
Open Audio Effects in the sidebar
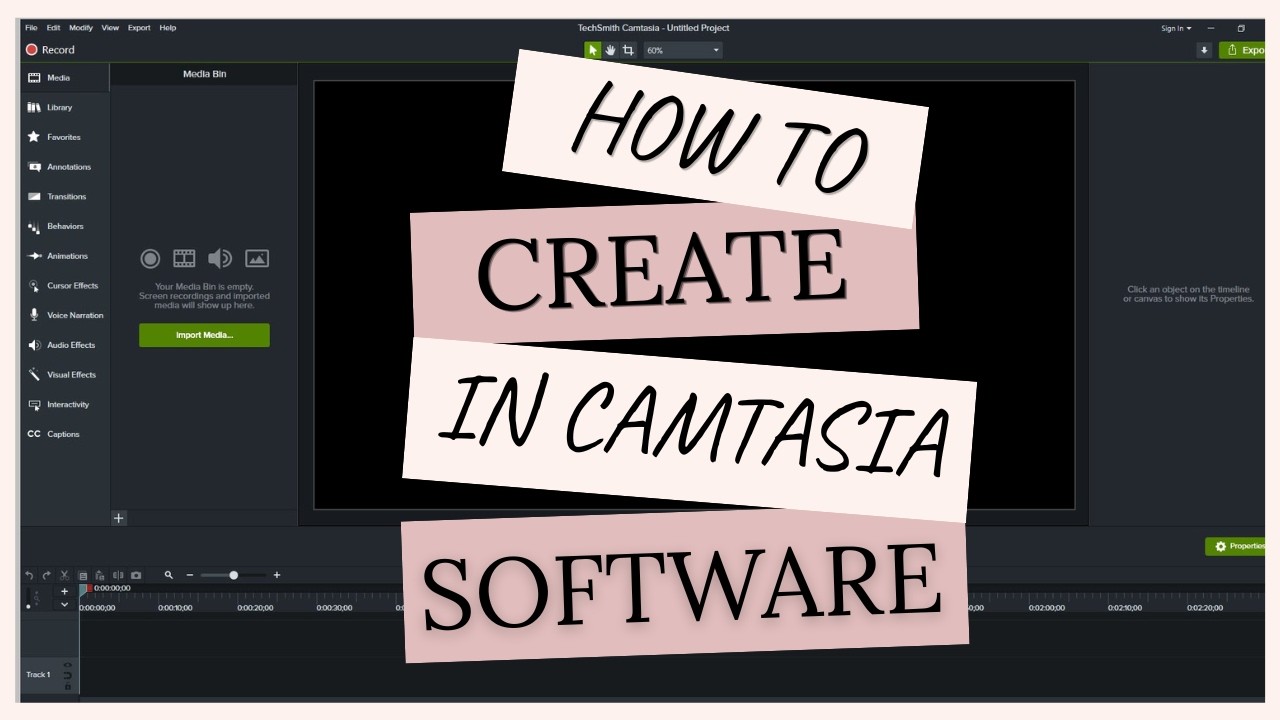[x=65, y=345]
